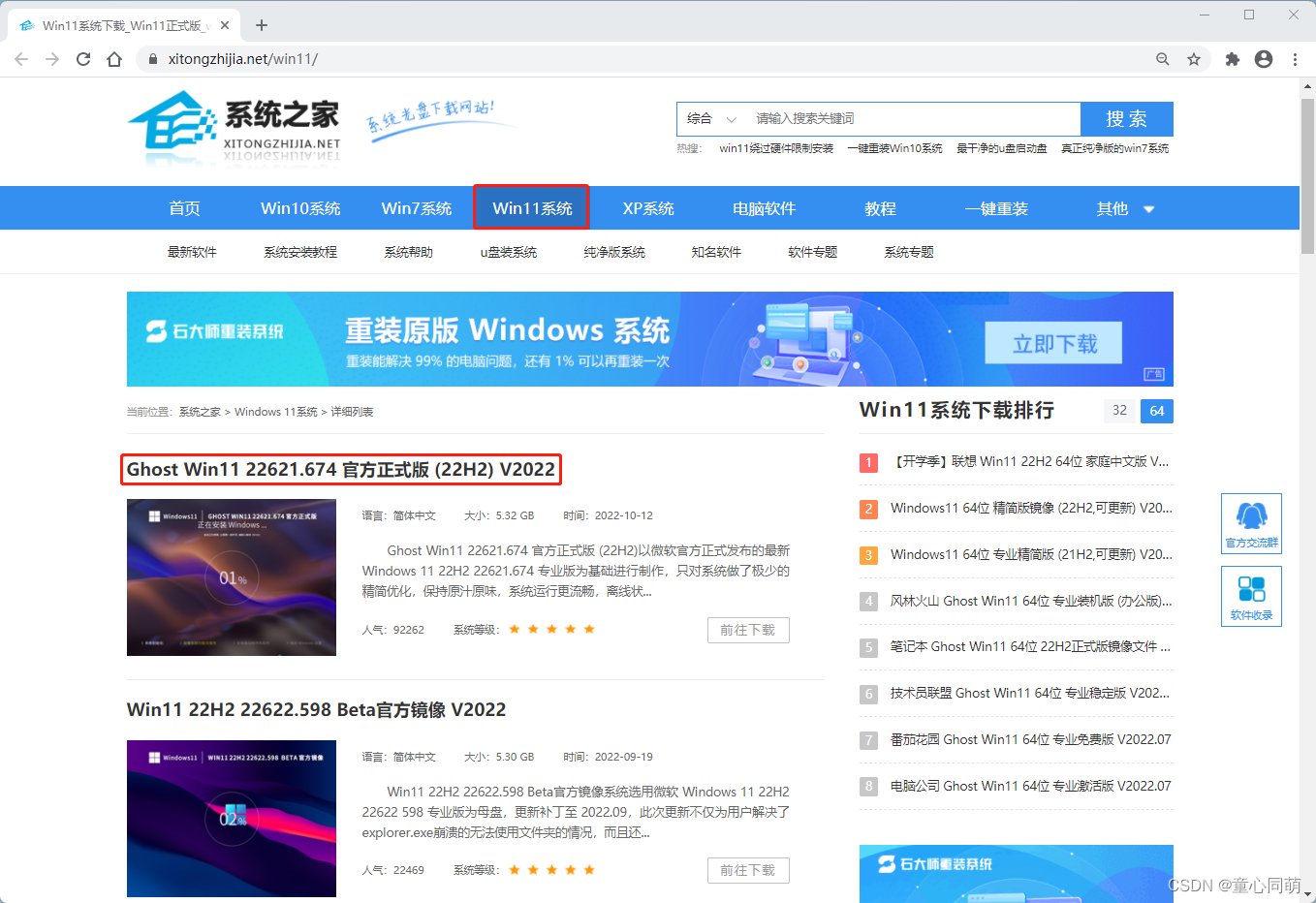The image size is (1316, 903).
Task: Open the 综合 search category dropdown
Action: point(710,118)
